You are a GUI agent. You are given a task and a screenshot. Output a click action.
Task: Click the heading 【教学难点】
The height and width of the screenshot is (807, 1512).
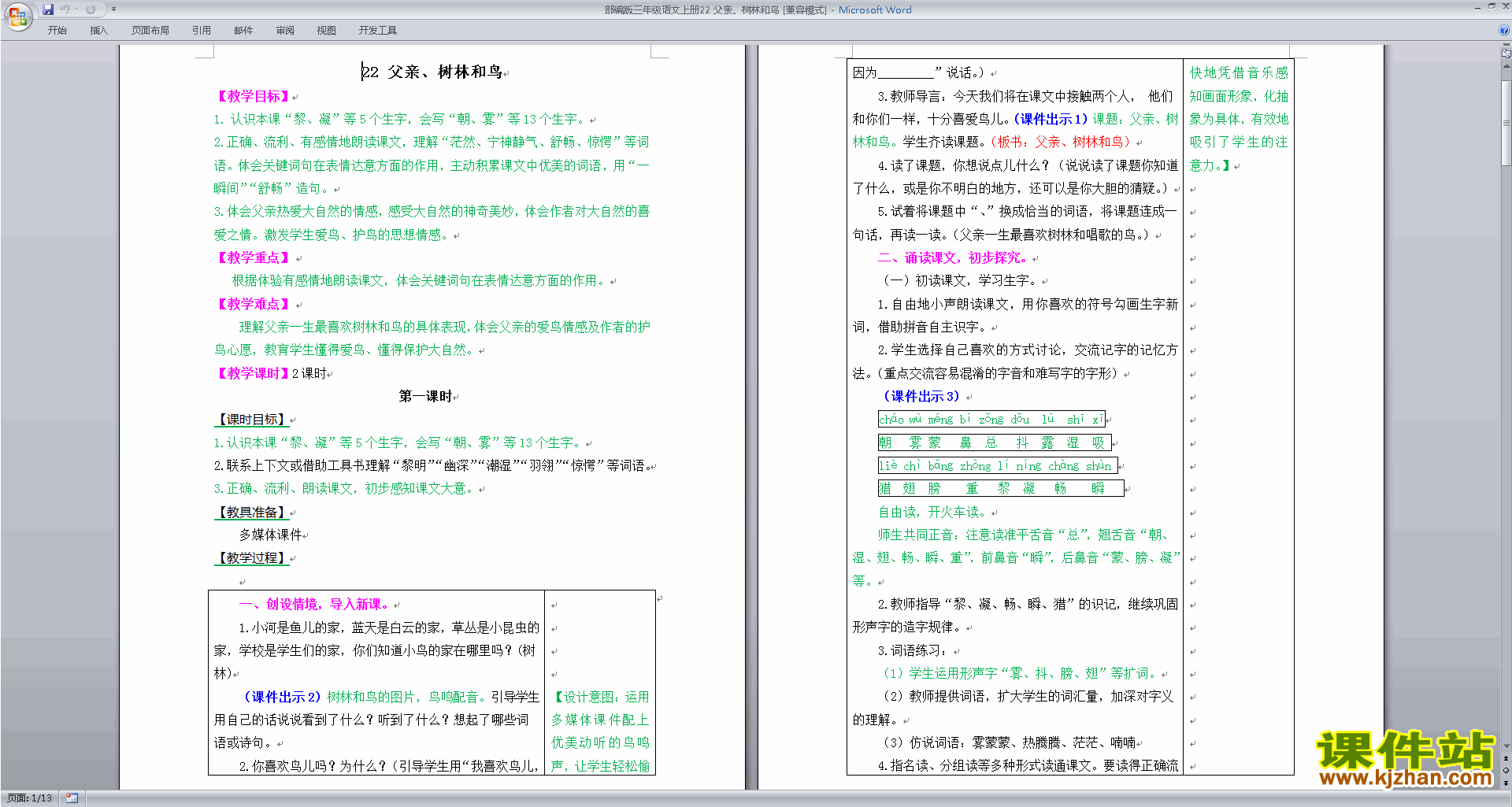(253, 304)
